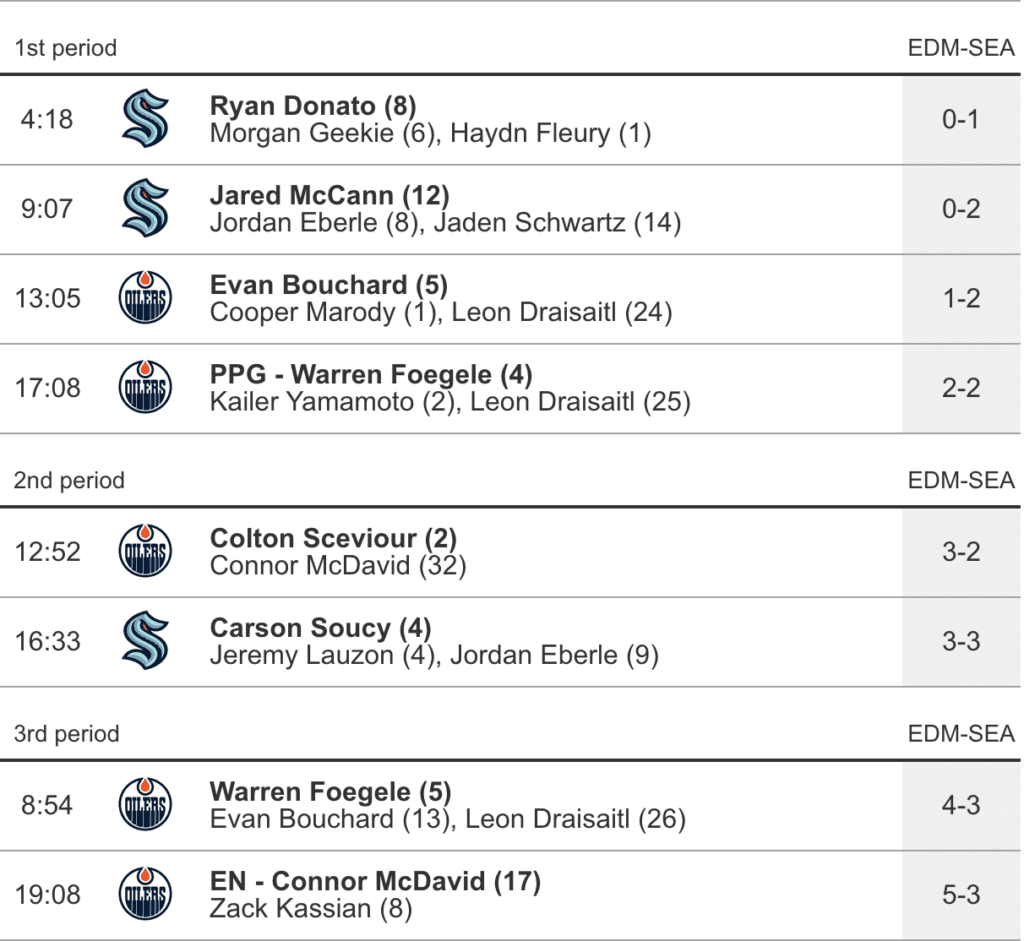1024x941 pixels.
Task: Click scorer name Jared McCann (12)
Action: tap(329, 196)
